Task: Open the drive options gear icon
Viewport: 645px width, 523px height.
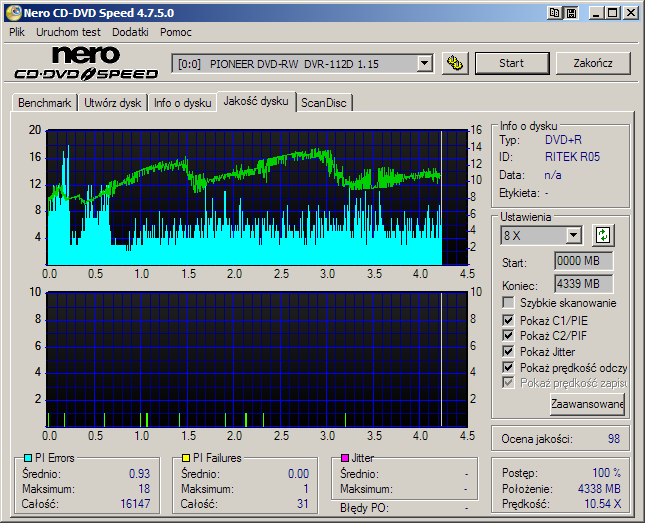Action: coord(455,63)
